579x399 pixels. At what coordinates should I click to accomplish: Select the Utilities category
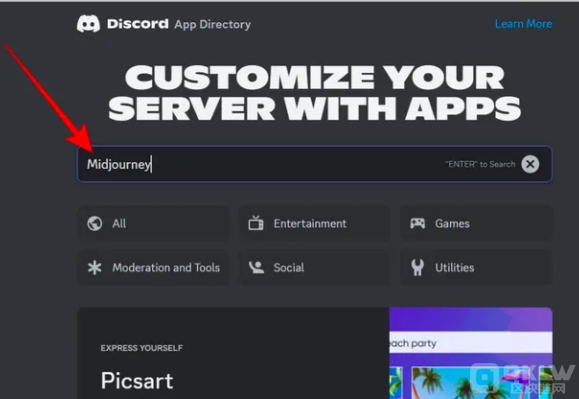coord(476,268)
